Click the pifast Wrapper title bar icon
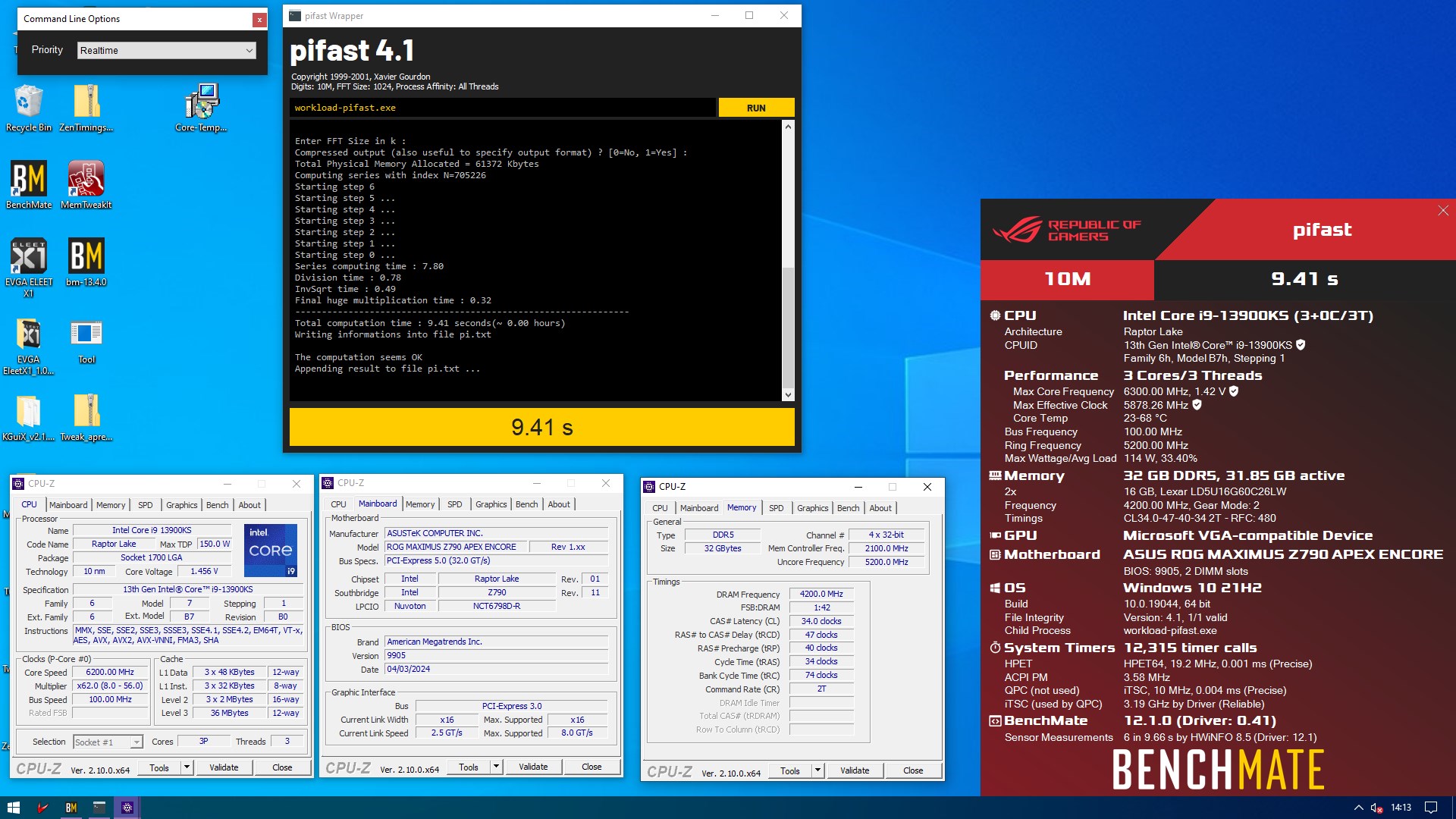The width and height of the screenshot is (1456, 819). click(x=295, y=16)
